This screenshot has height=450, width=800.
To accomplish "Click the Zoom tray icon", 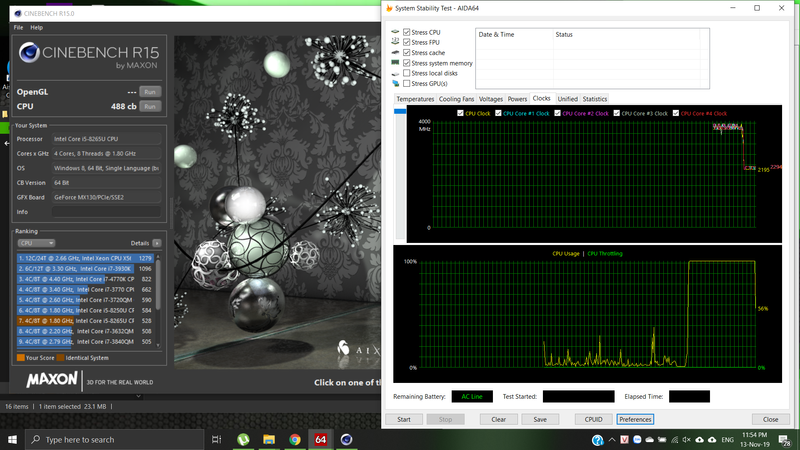I will pyautogui.click(x=637, y=439).
